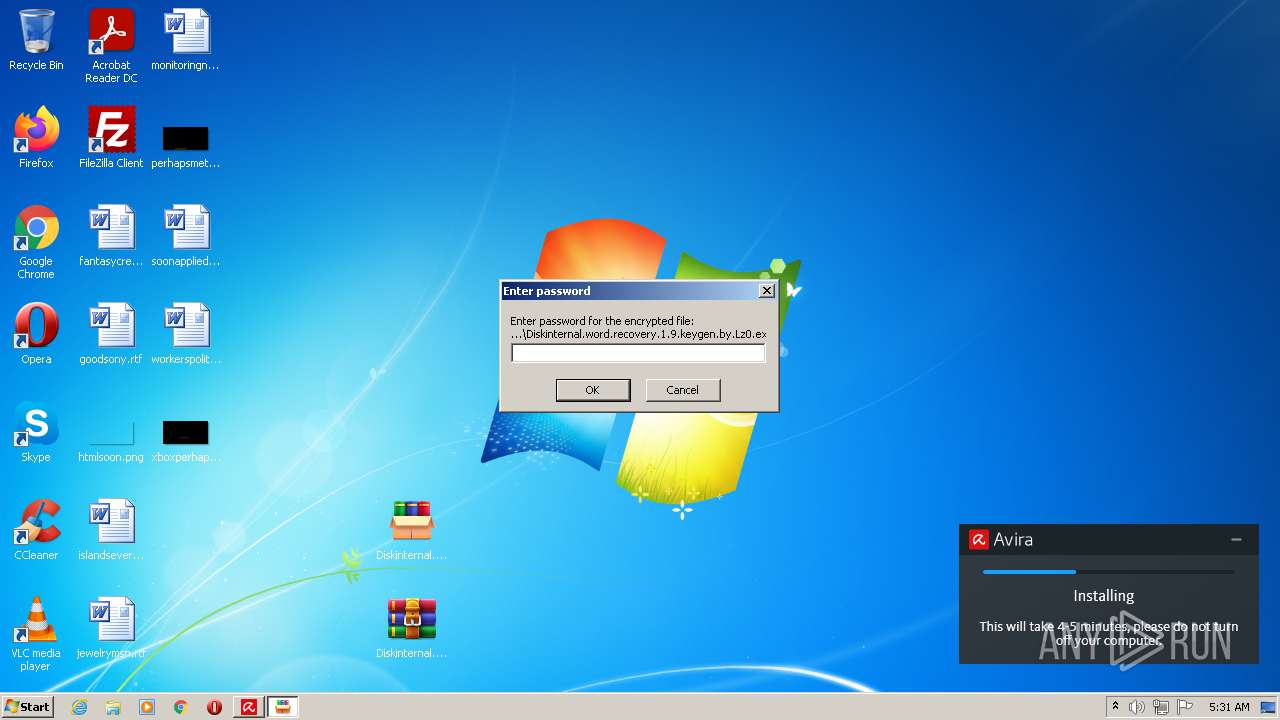The width and height of the screenshot is (1280, 720).
Task: Minimize the Avira installer panel
Action: click(x=1237, y=539)
